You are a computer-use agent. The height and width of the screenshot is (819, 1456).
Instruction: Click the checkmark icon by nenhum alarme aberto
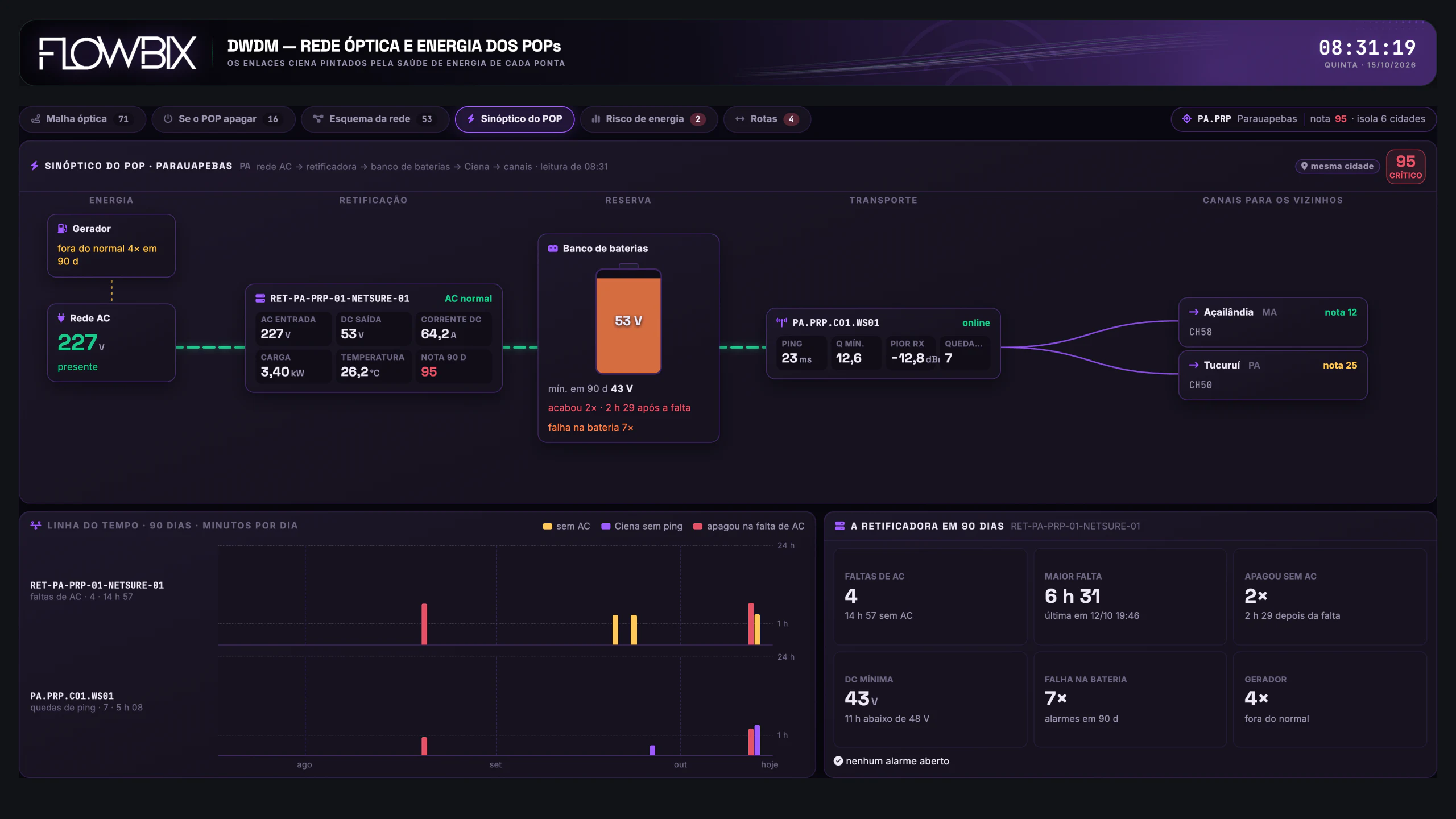point(838,761)
